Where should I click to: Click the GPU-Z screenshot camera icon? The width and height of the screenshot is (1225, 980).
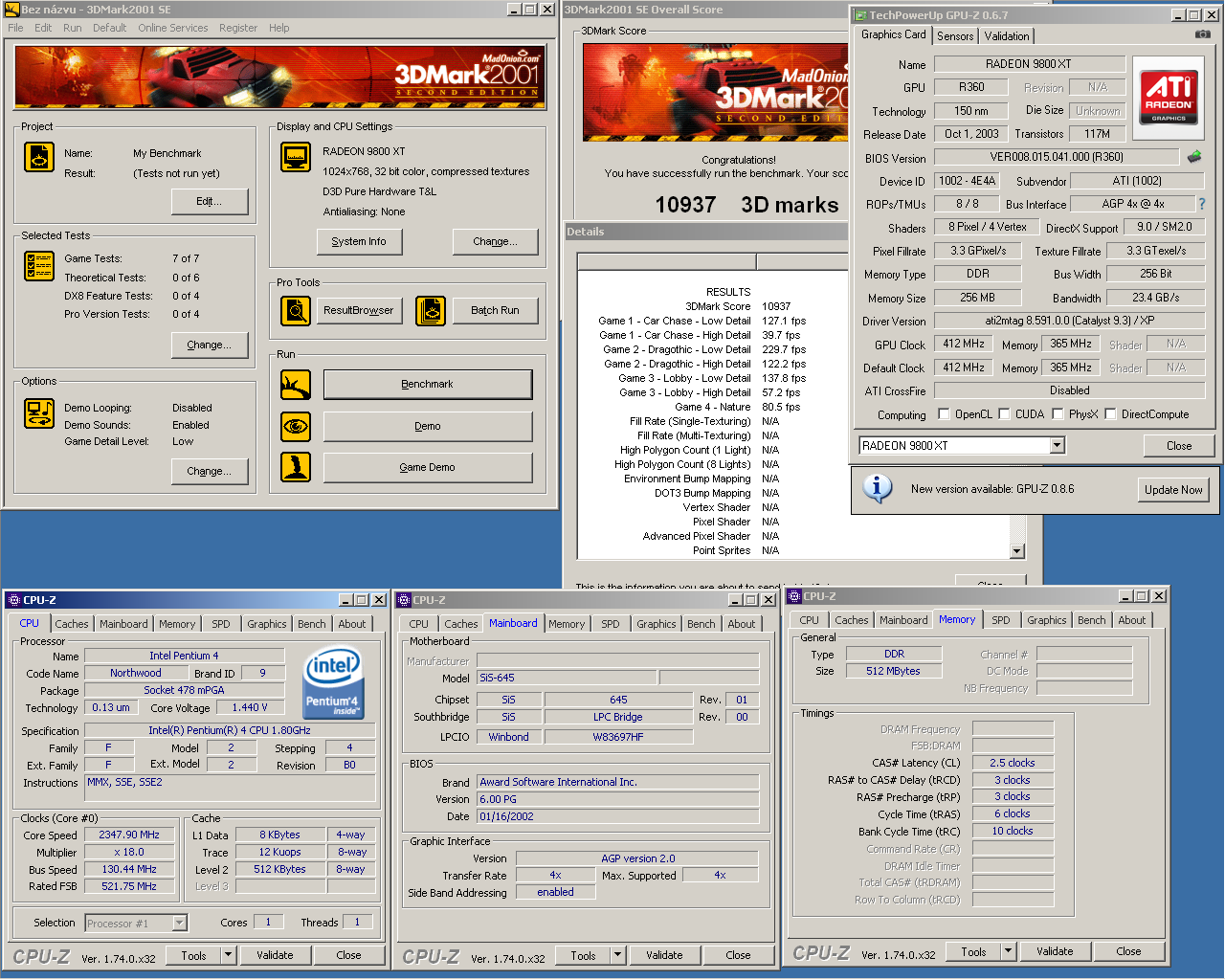point(1203,34)
